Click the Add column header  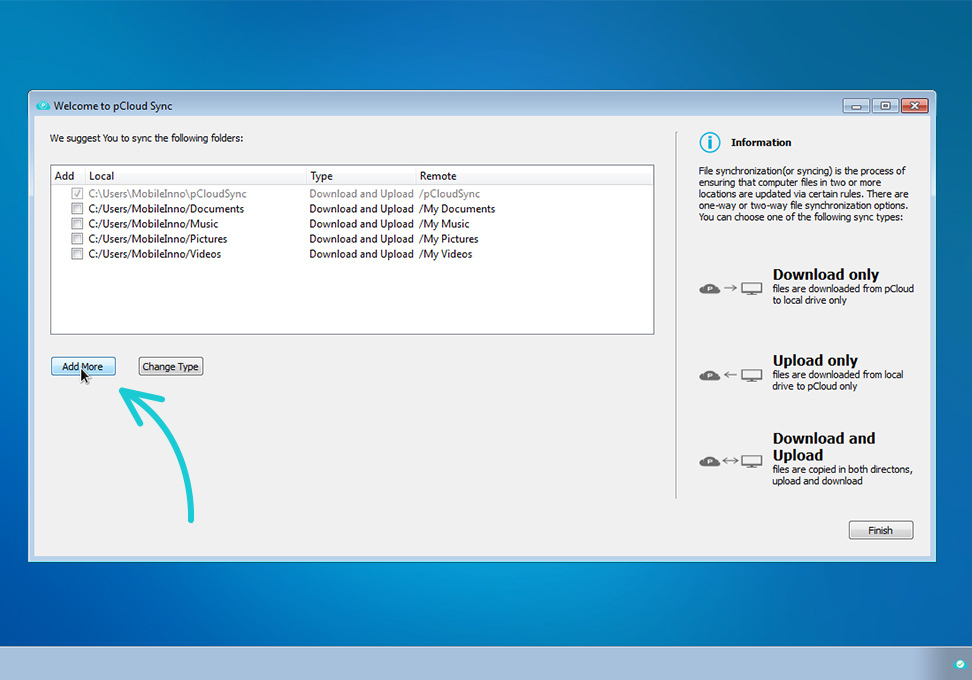64,176
